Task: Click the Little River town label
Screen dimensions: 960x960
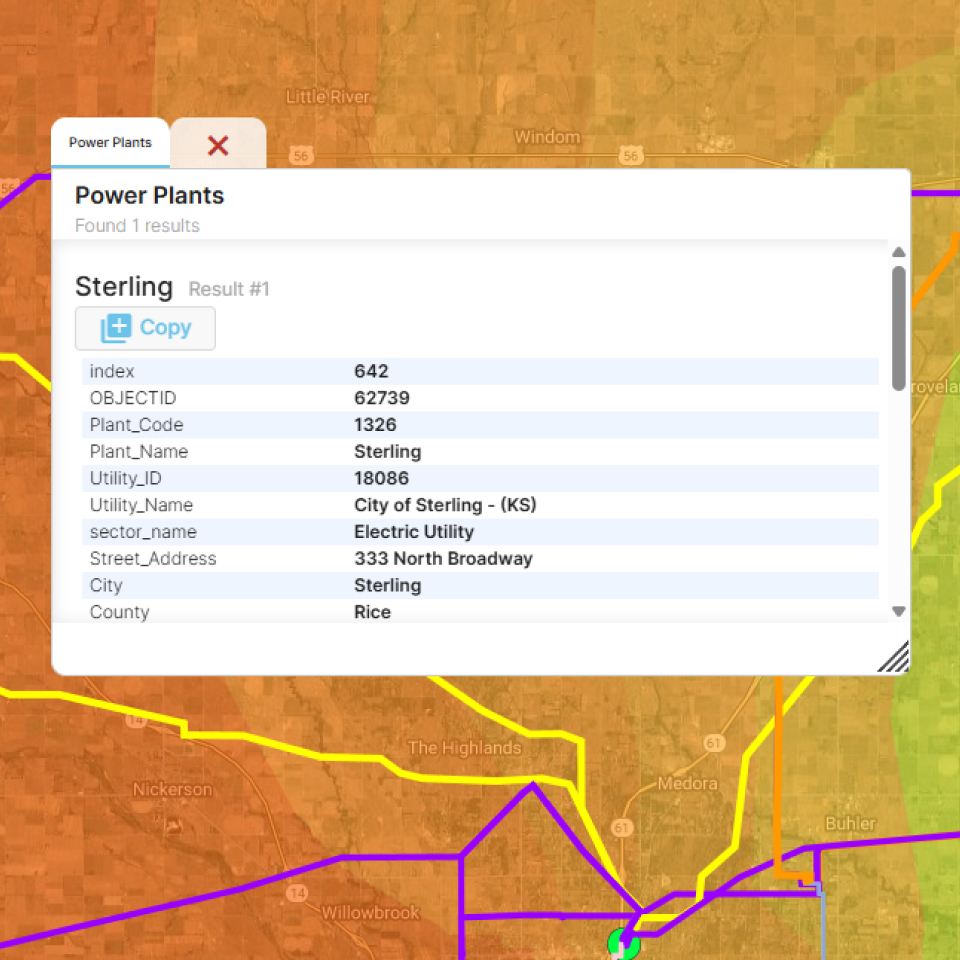Action: pyautogui.click(x=327, y=97)
